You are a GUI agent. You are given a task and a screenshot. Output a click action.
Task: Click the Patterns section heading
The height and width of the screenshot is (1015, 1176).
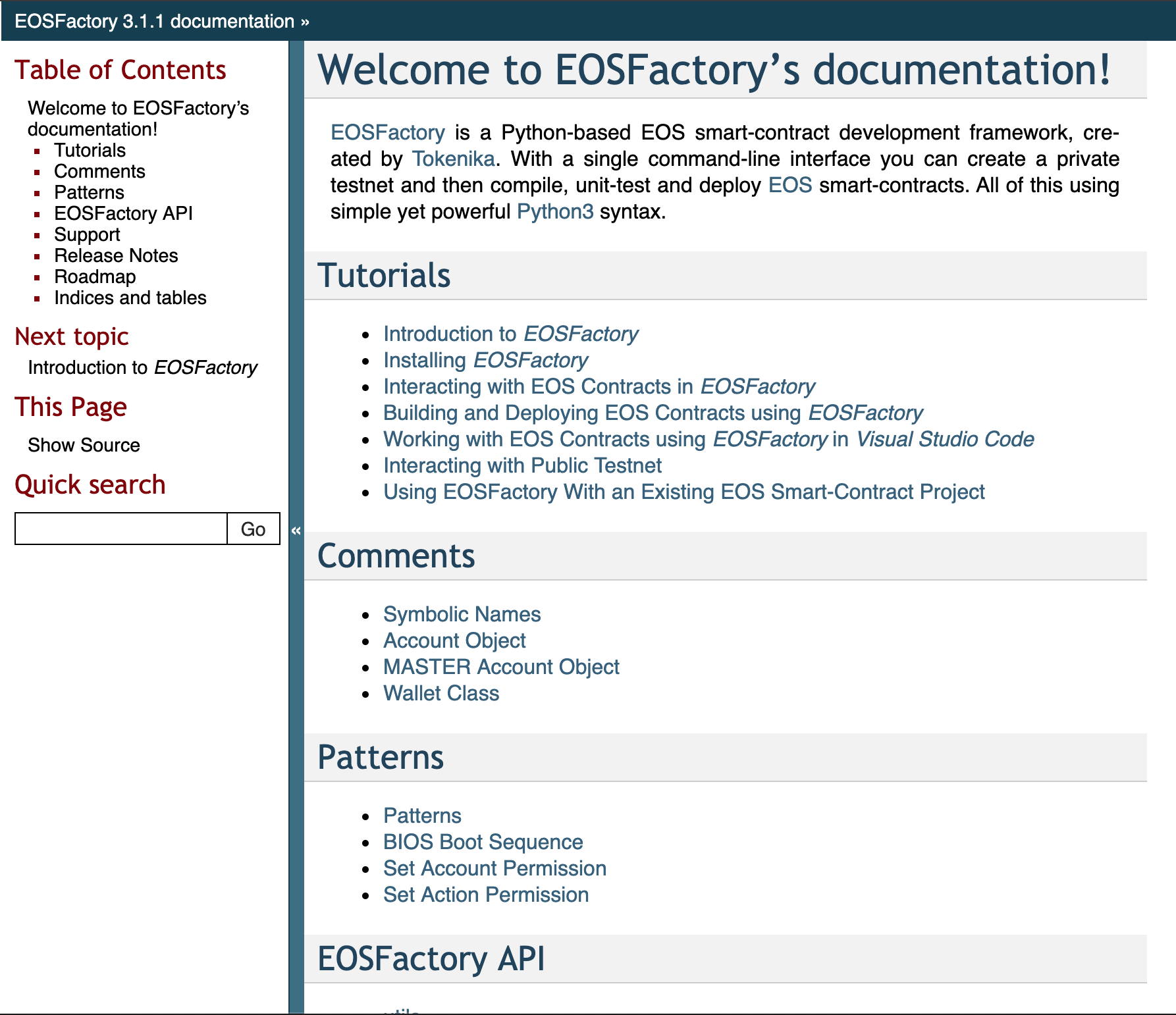[381, 757]
